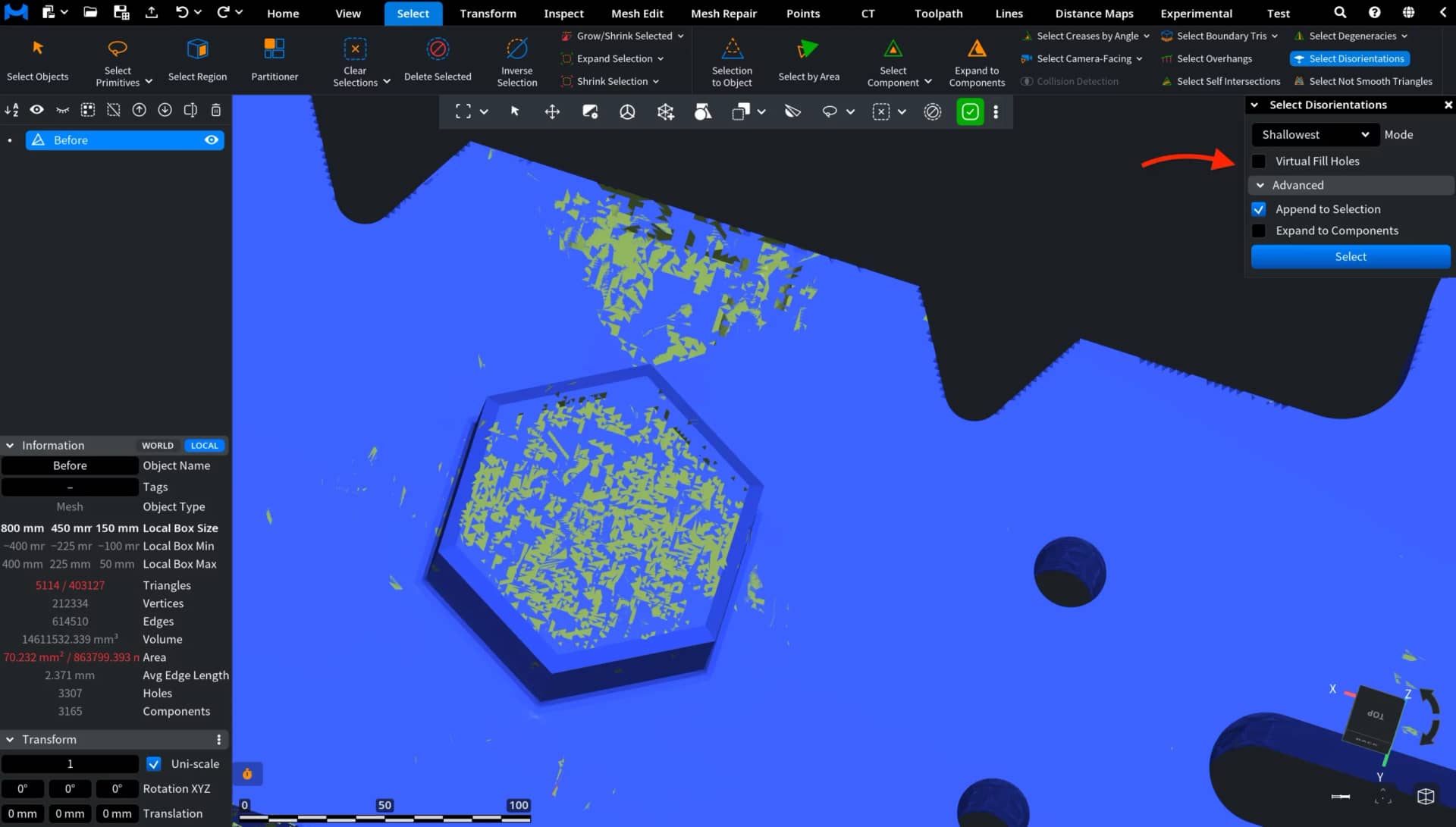Open the Shallowest Mode dropdown
This screenshot has height=827, width=1456.
click(x=1314, y=135)
